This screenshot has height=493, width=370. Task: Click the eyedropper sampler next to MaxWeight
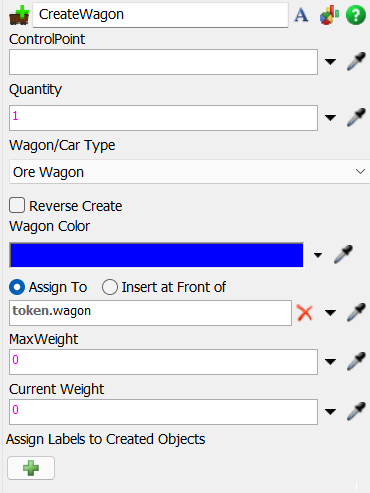point(356,361)
